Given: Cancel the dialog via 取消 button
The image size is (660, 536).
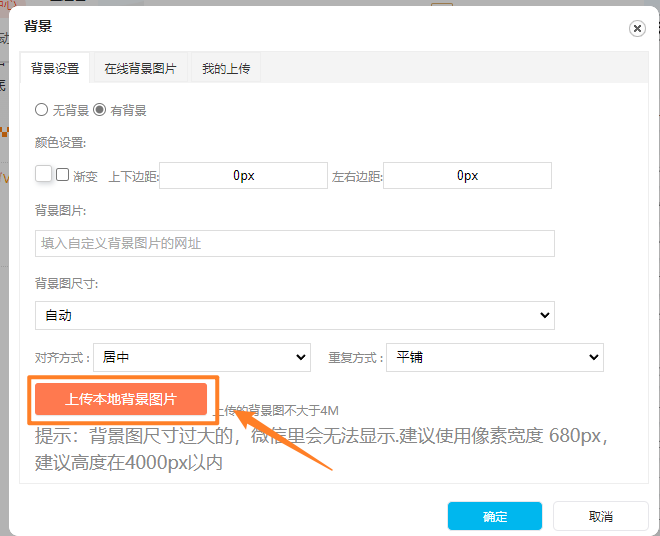Looking at the screenshot, I should pyautogui.click(x=600, y=516).
